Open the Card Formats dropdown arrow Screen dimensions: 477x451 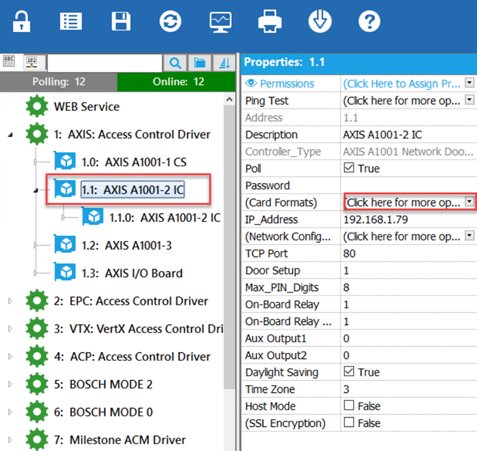(x=469, y=201)
